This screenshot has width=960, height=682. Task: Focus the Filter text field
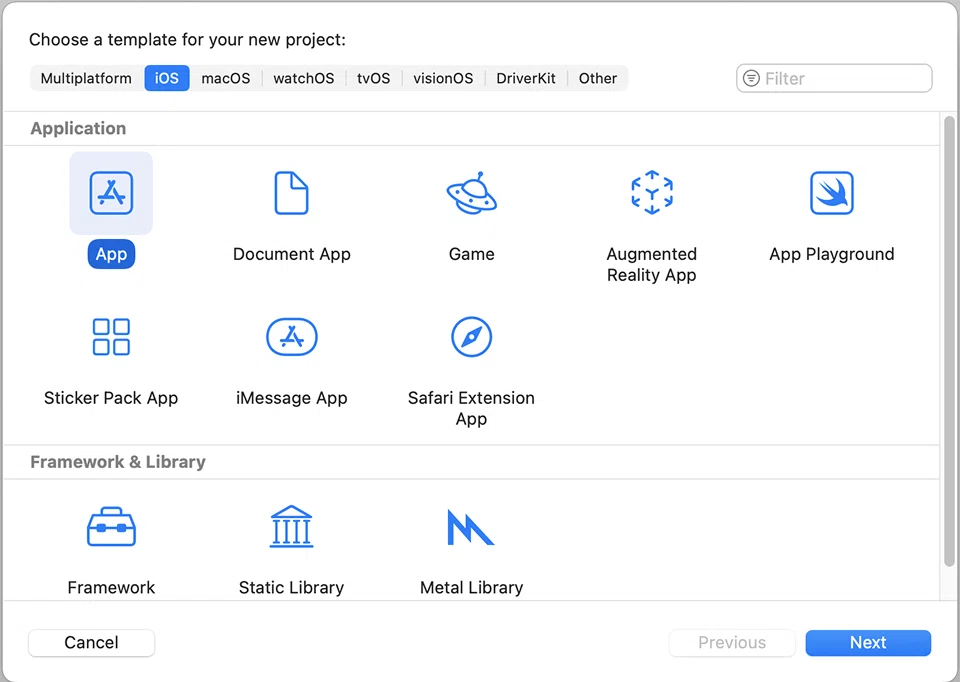coord(834,78)
